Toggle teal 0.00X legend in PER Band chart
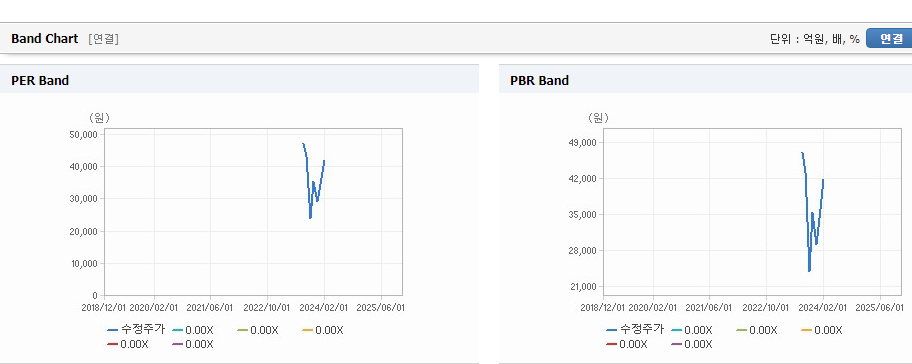The image size is (912, 364). pos(193,330)
